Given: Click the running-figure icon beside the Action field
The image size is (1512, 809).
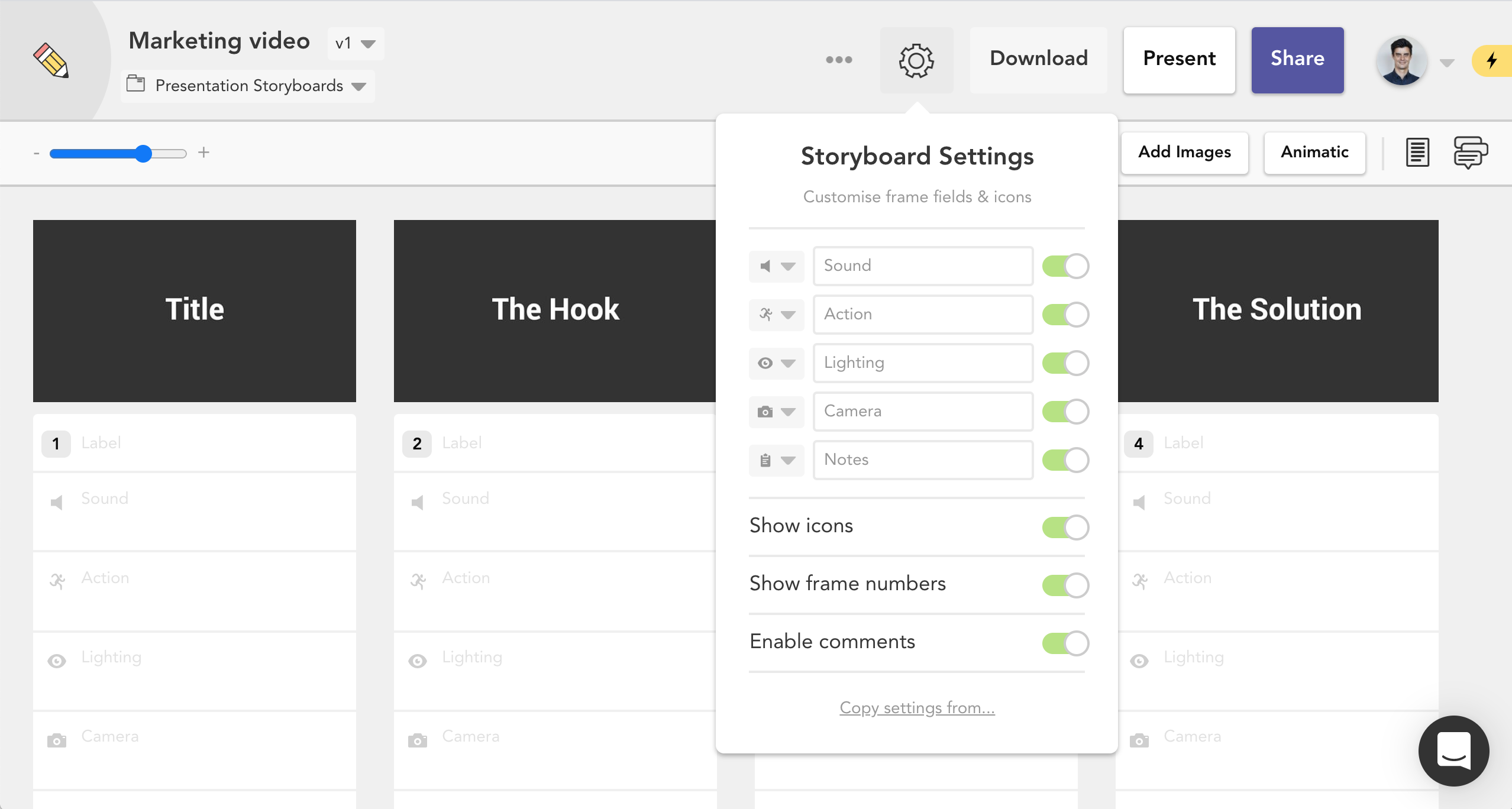Looking at the screenshot, I should [766, 315].
